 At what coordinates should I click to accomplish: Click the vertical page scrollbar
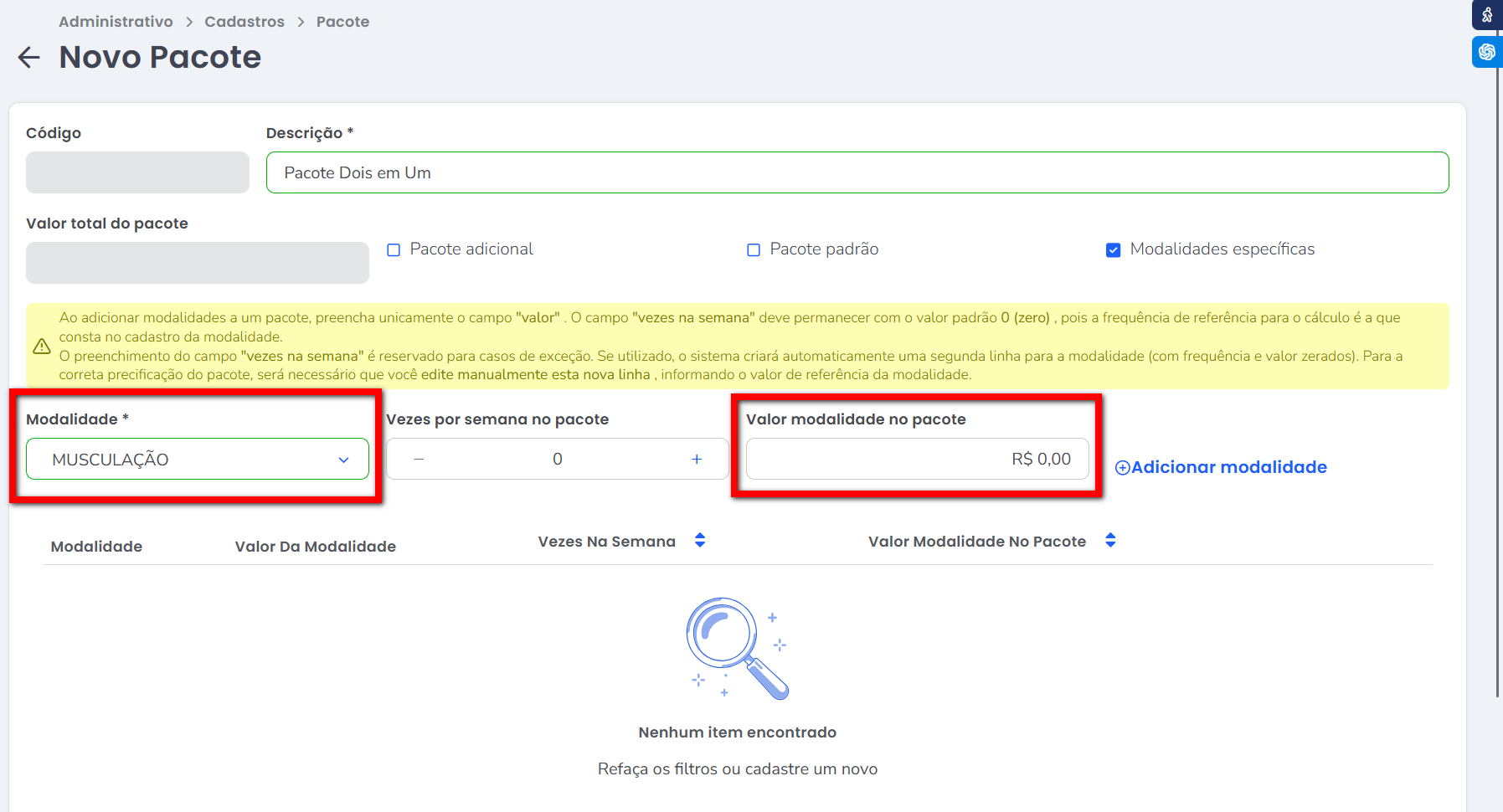click(x=1498, y=377)
